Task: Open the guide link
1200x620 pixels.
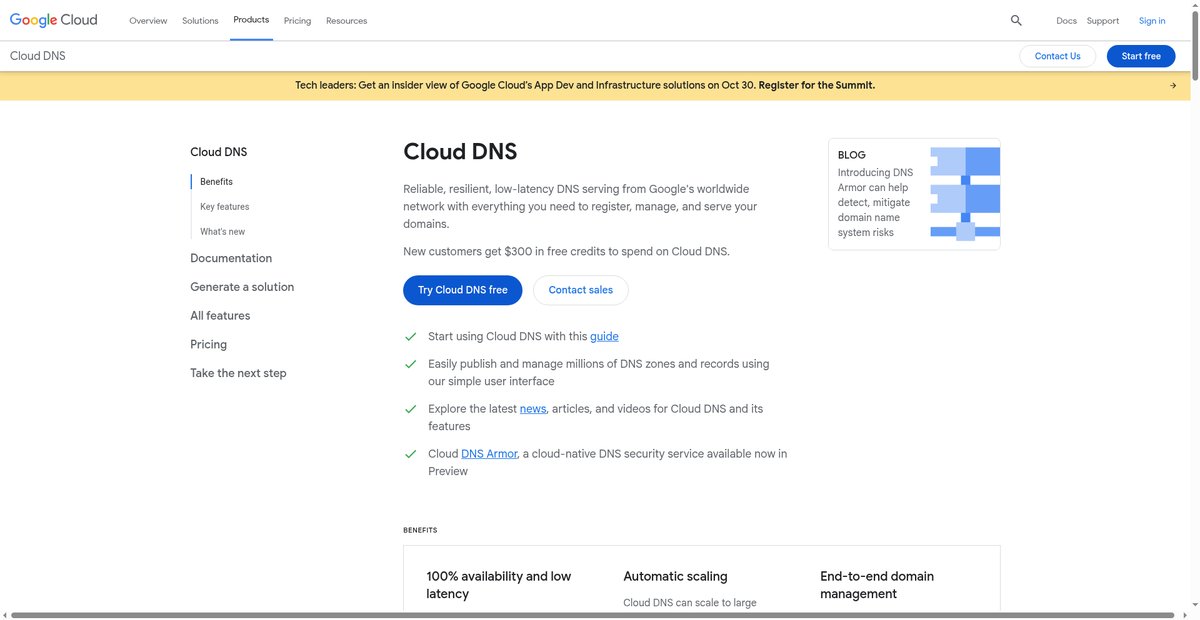Action: [604, 337]
